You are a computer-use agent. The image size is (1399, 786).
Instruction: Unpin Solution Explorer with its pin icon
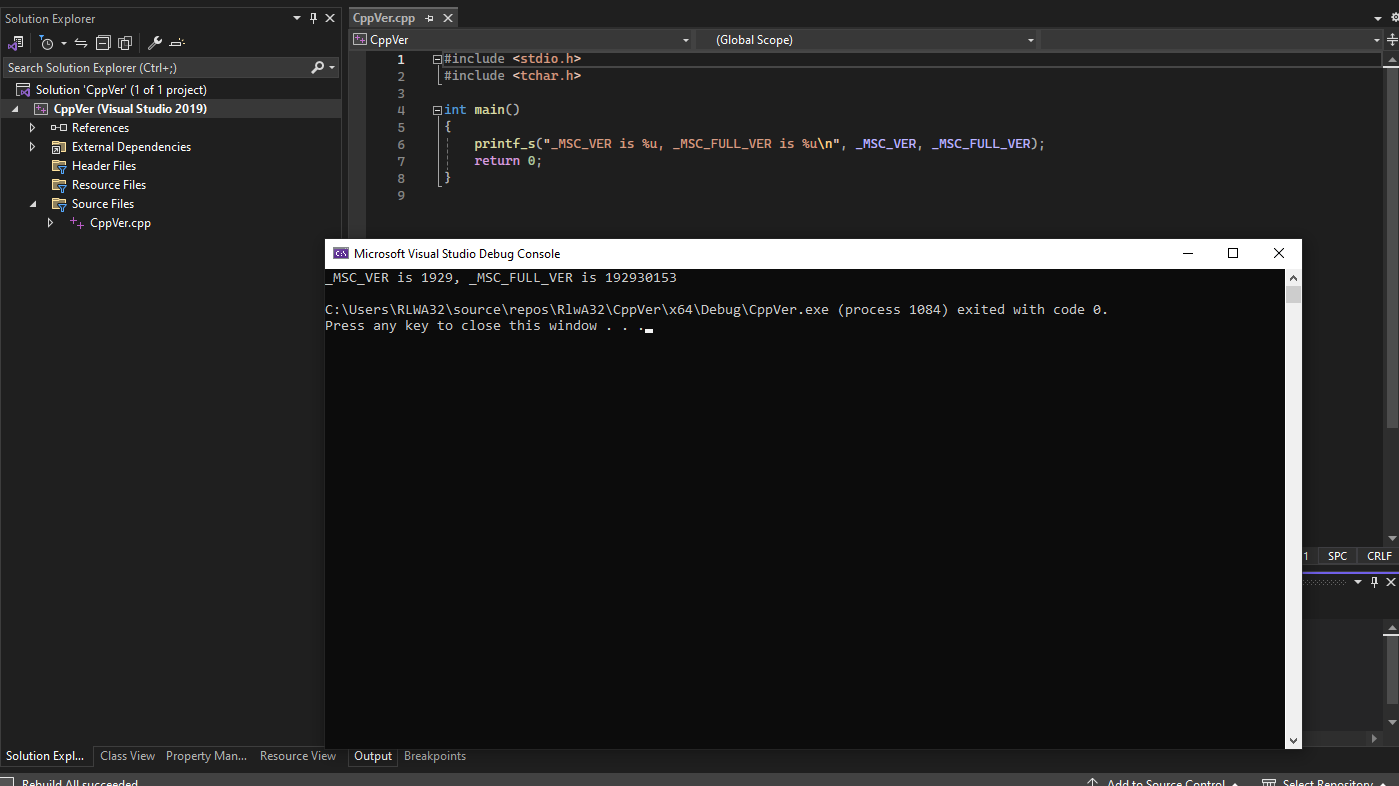[312, 17]
